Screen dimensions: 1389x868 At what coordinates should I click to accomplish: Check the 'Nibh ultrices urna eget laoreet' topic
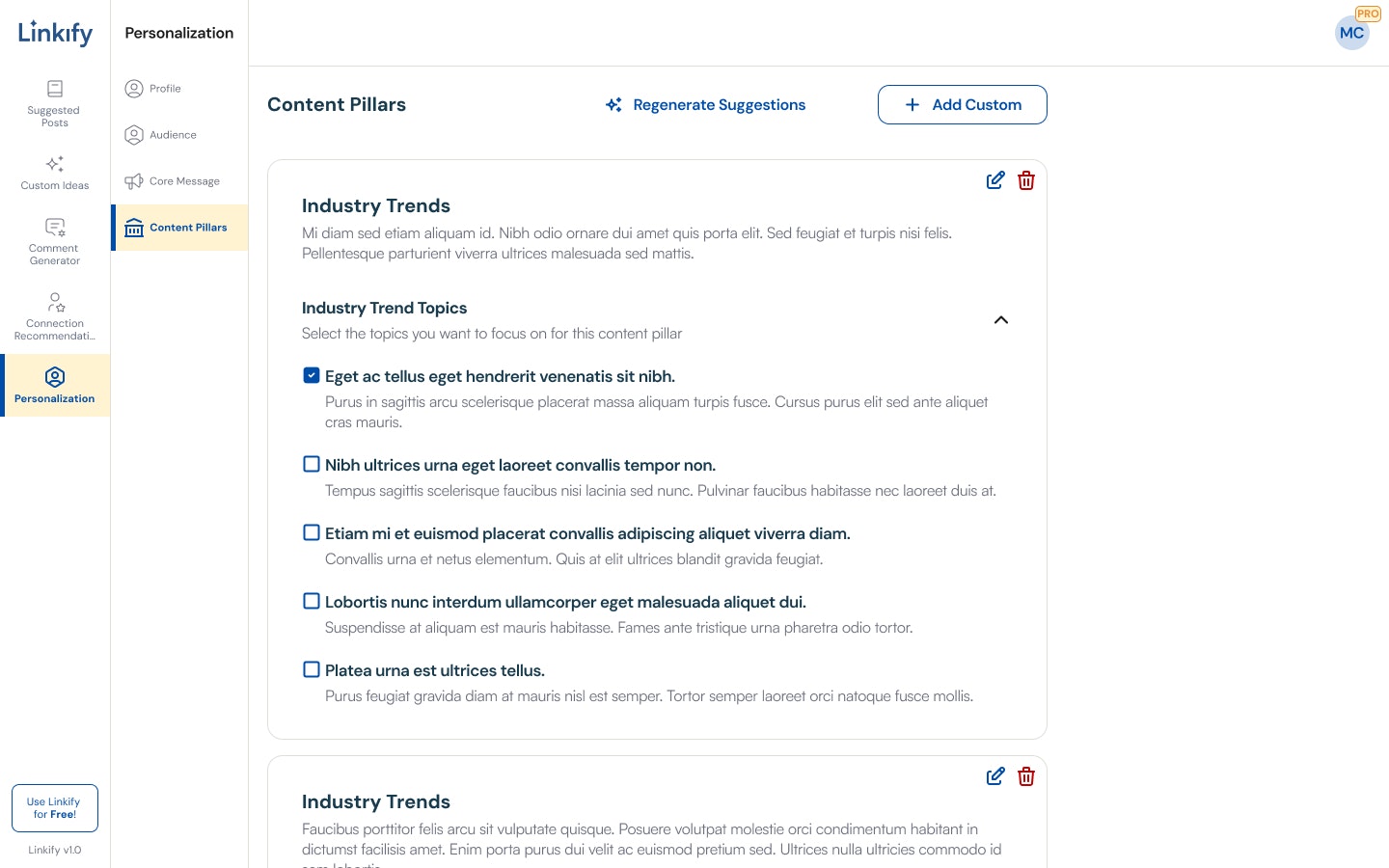312,464
